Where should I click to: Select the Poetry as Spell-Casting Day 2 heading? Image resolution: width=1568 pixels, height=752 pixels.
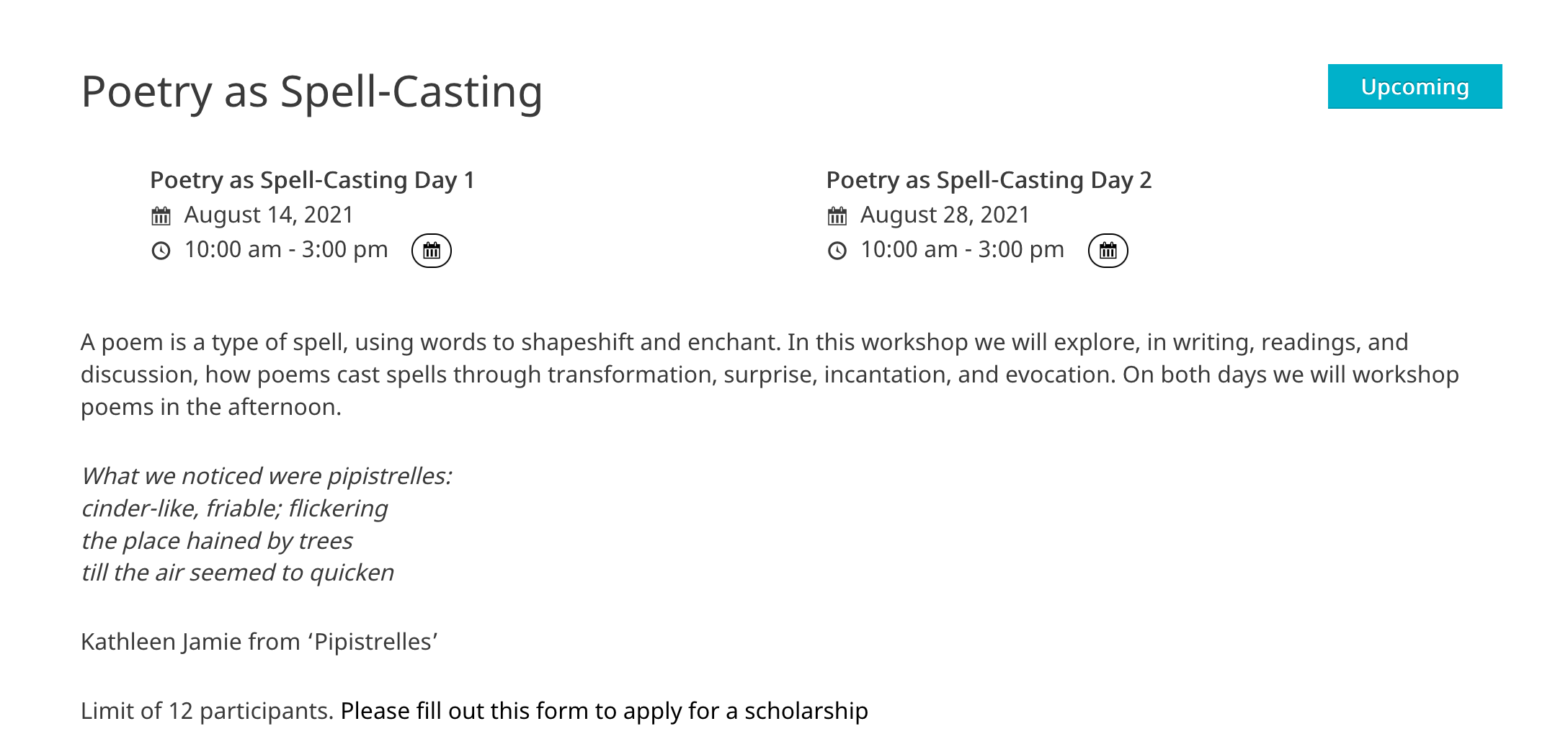(988, 180)
